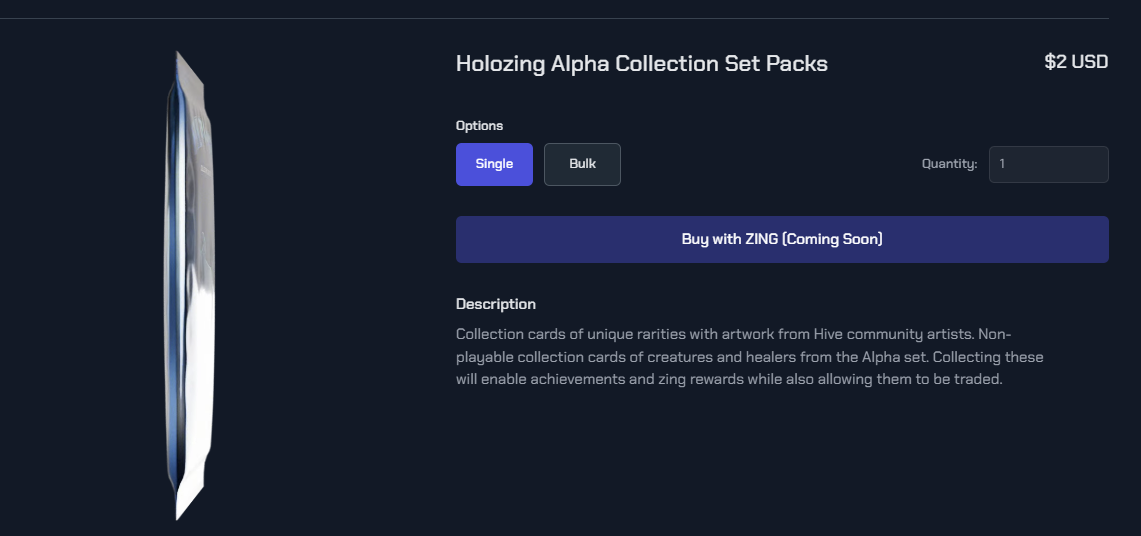This screenshot has height=536, width=1141.
Task: Click the Description heading
Action: click(x=495, y=304)
